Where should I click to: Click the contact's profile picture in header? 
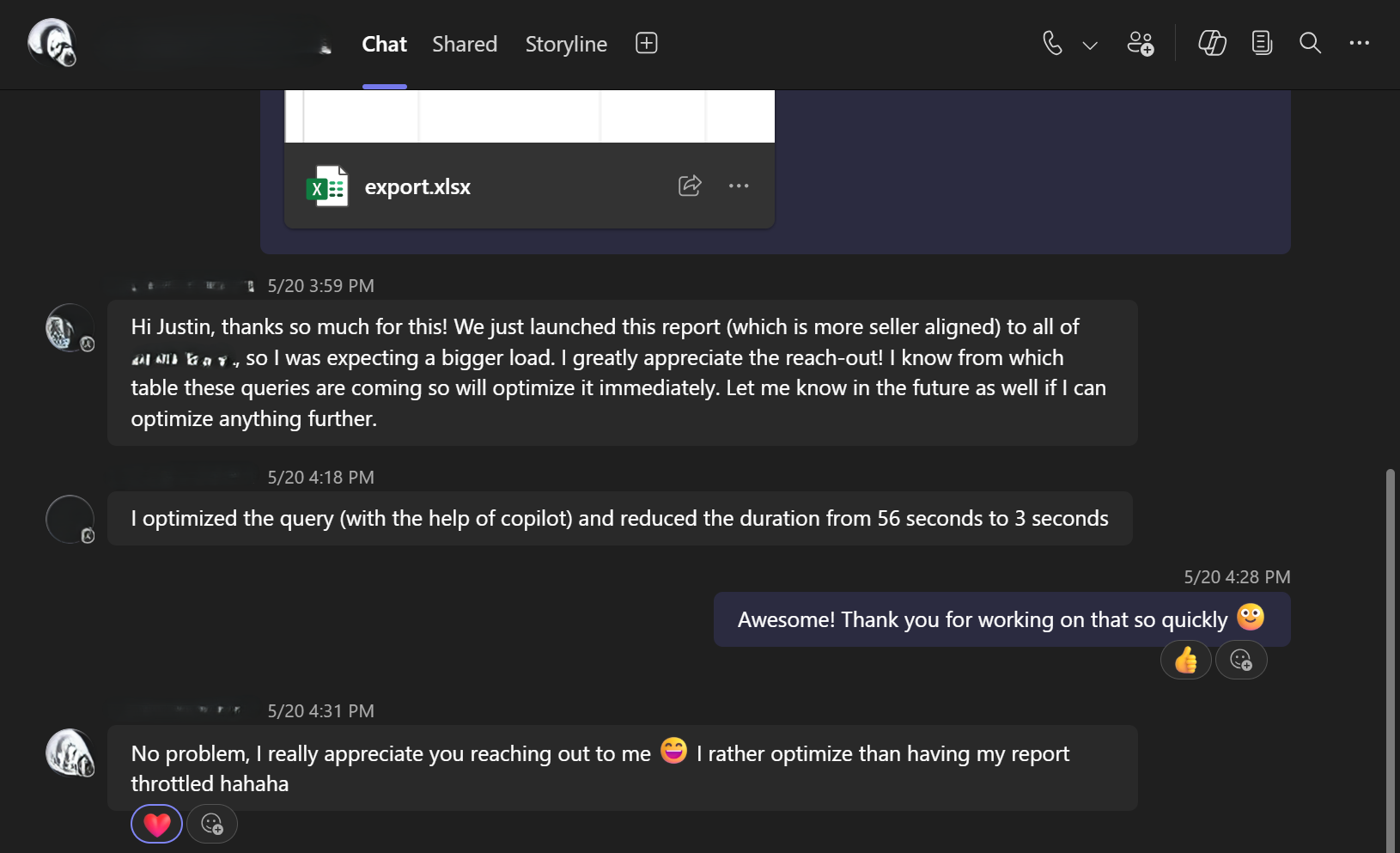click(x=52, y=43)
